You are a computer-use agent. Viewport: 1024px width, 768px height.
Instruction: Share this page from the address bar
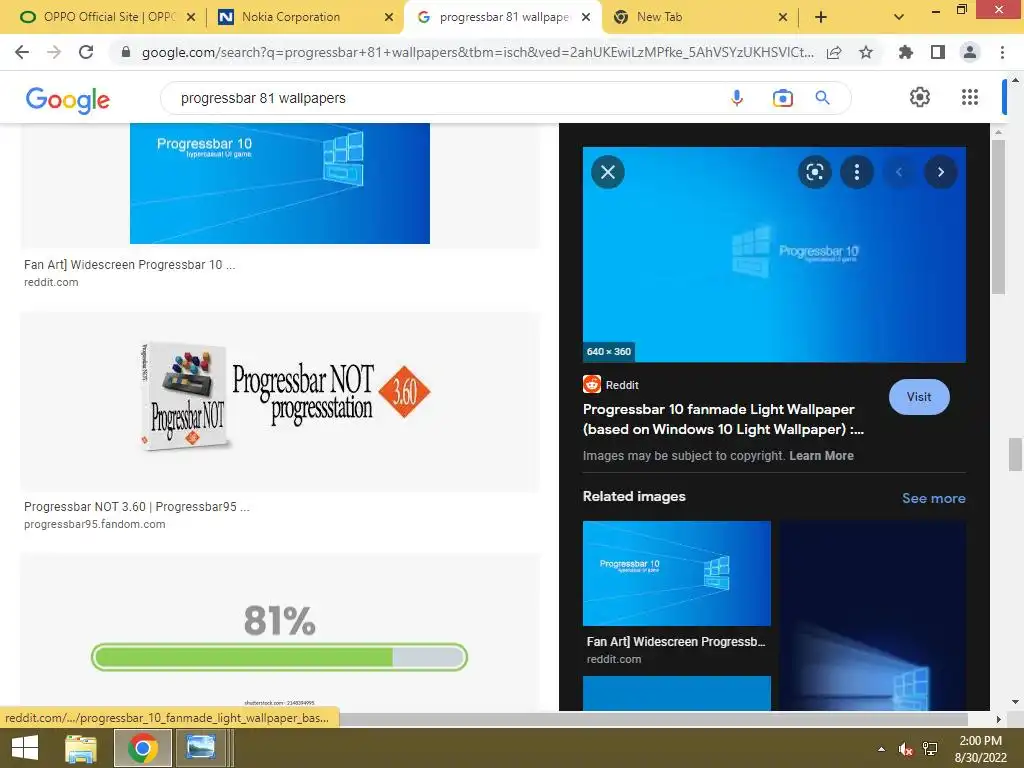[834, 52]
